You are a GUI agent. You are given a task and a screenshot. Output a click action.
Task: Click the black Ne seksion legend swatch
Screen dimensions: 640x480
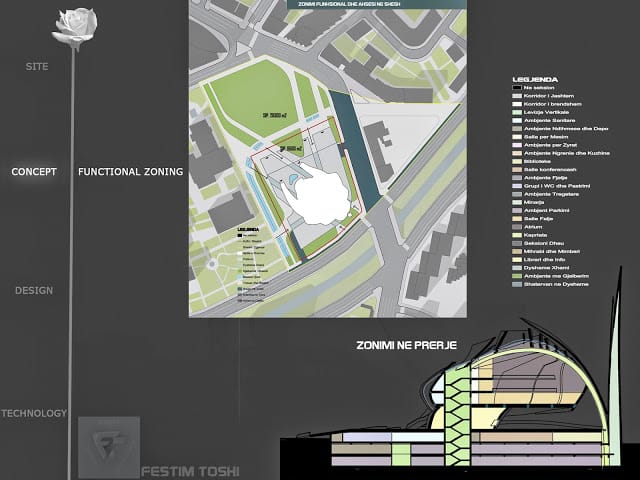(x=517, y=88)
